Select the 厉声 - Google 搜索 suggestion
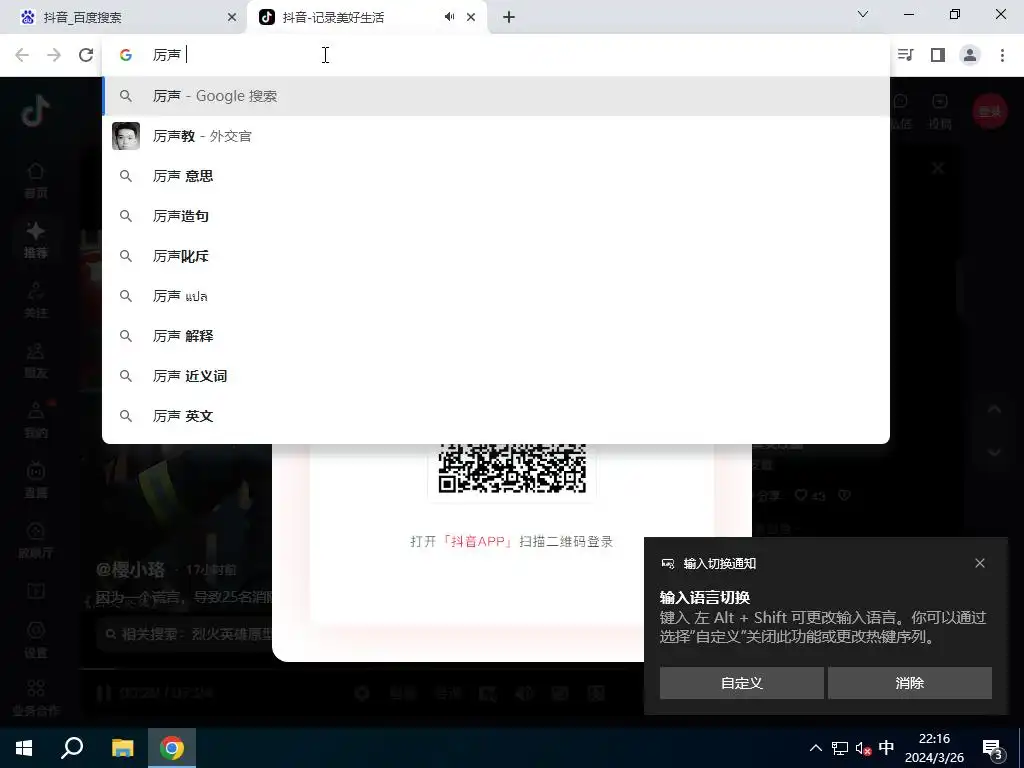The image size is (1024, 768). coord(496,96)
